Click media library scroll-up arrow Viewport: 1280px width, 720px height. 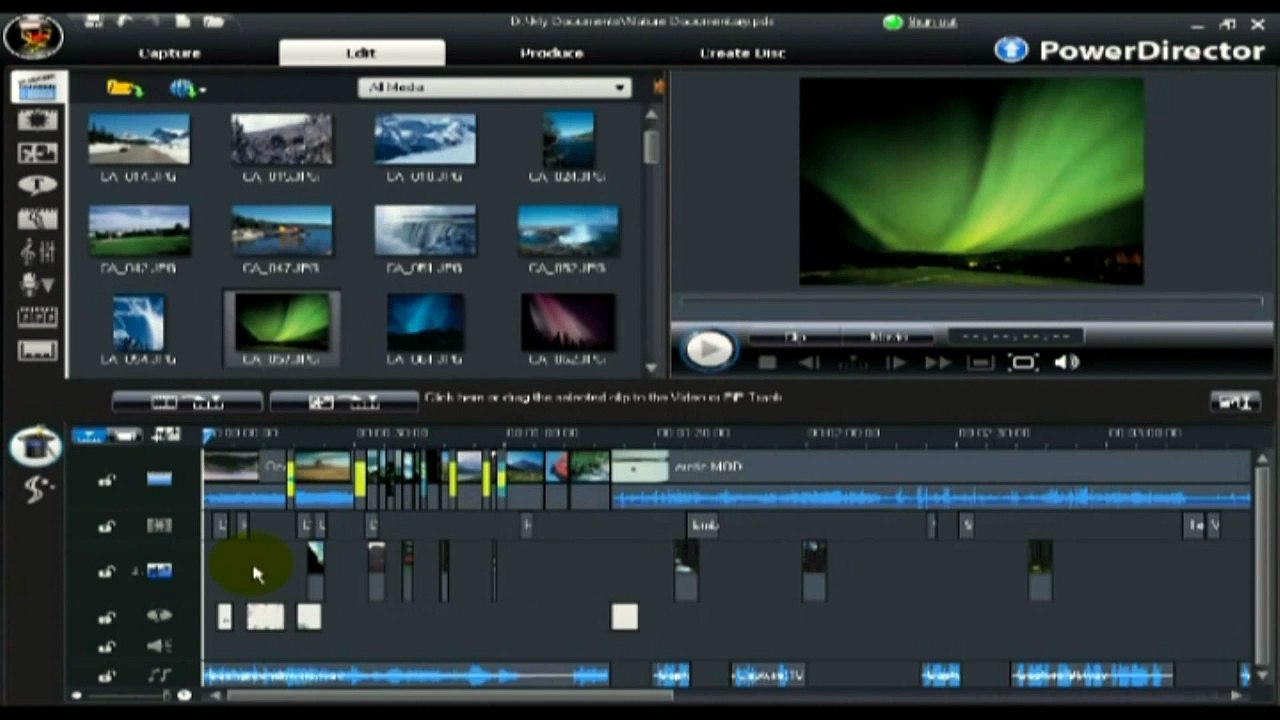point(652,115)
